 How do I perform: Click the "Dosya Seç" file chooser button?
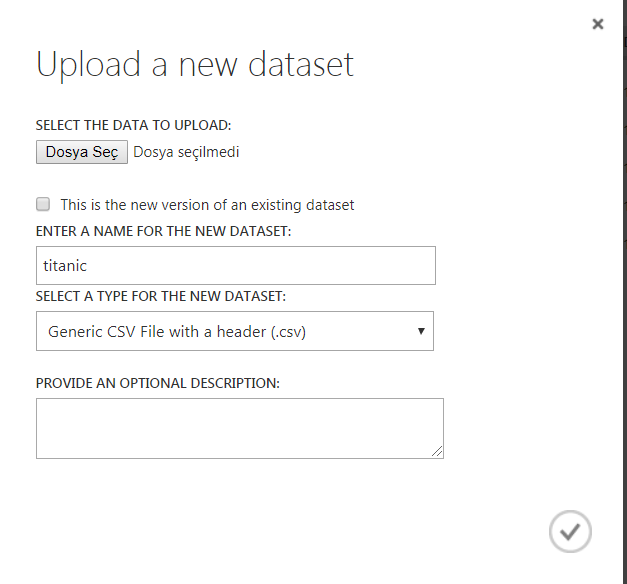point(82,152)
